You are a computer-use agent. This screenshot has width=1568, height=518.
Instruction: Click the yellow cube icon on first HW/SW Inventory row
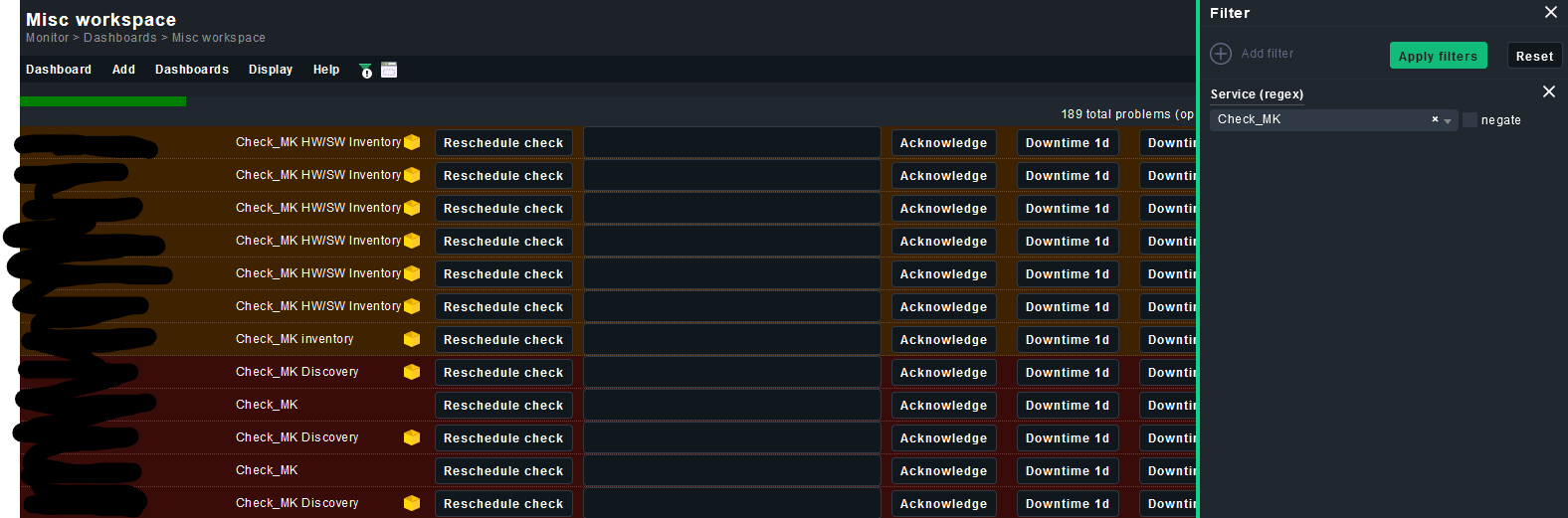pos(412,142)
